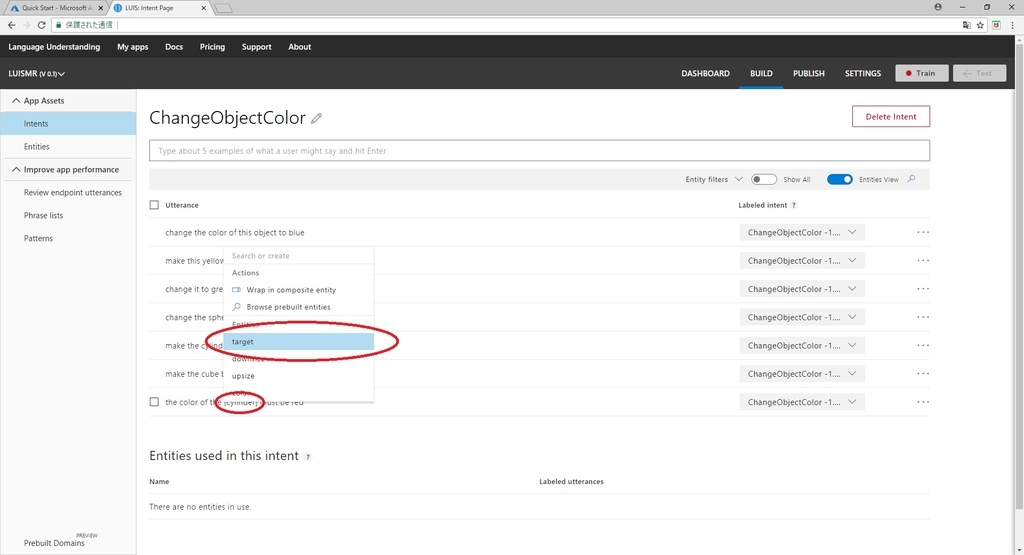Open intent dropdown for 'change the sphere' row
Screen dimensions: 1024x555
(802, 317)
